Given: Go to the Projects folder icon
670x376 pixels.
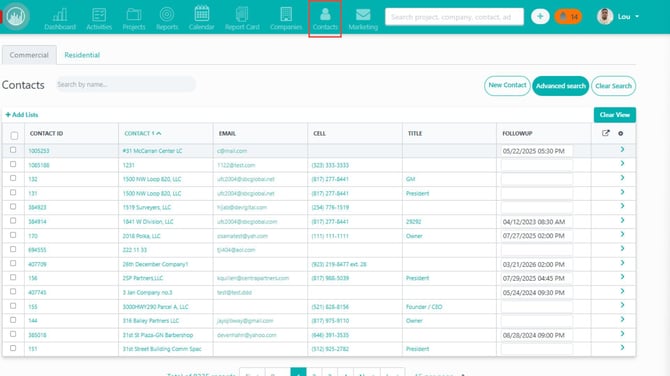Looking at the screenshot, I should 134,15.
